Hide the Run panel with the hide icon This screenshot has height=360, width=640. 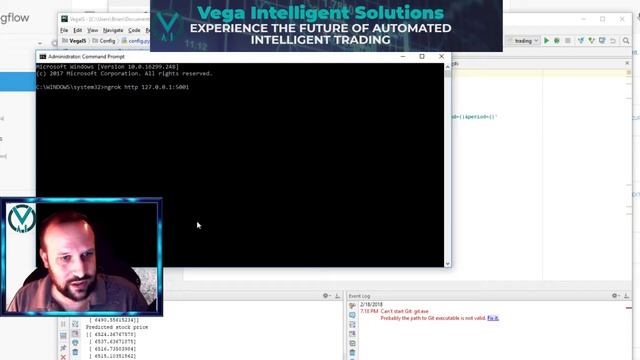(337, 296)
